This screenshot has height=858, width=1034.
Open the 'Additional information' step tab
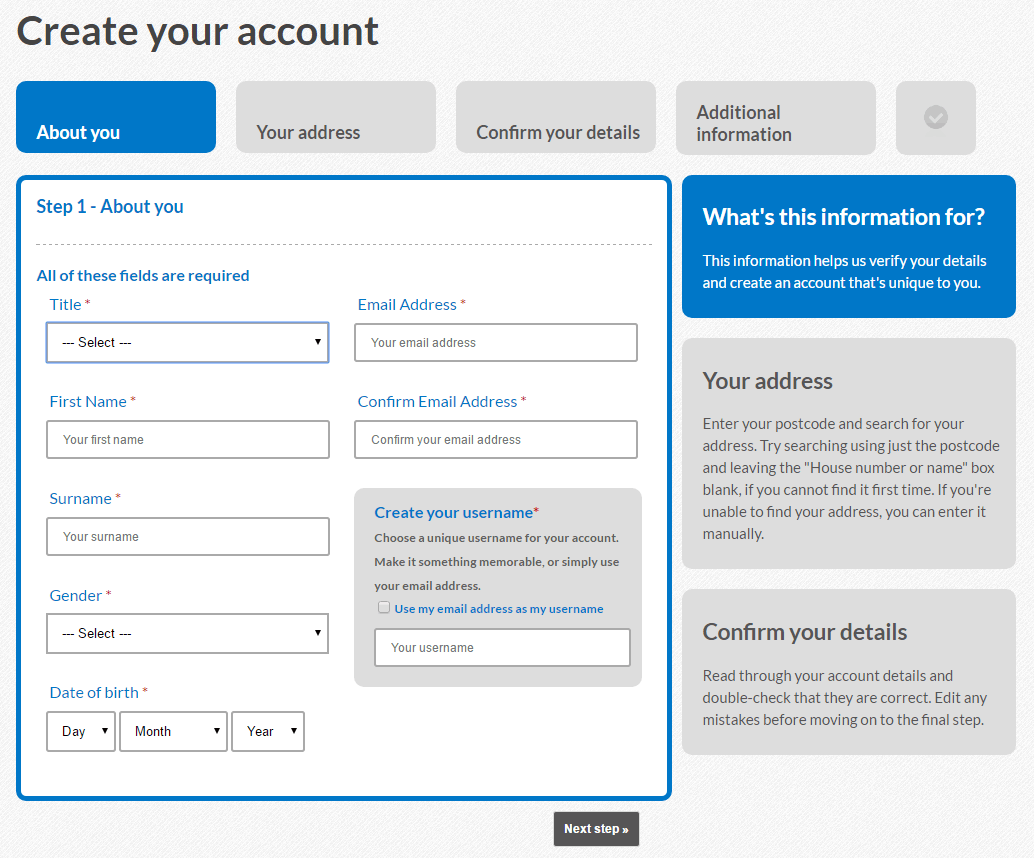(776, 118)
